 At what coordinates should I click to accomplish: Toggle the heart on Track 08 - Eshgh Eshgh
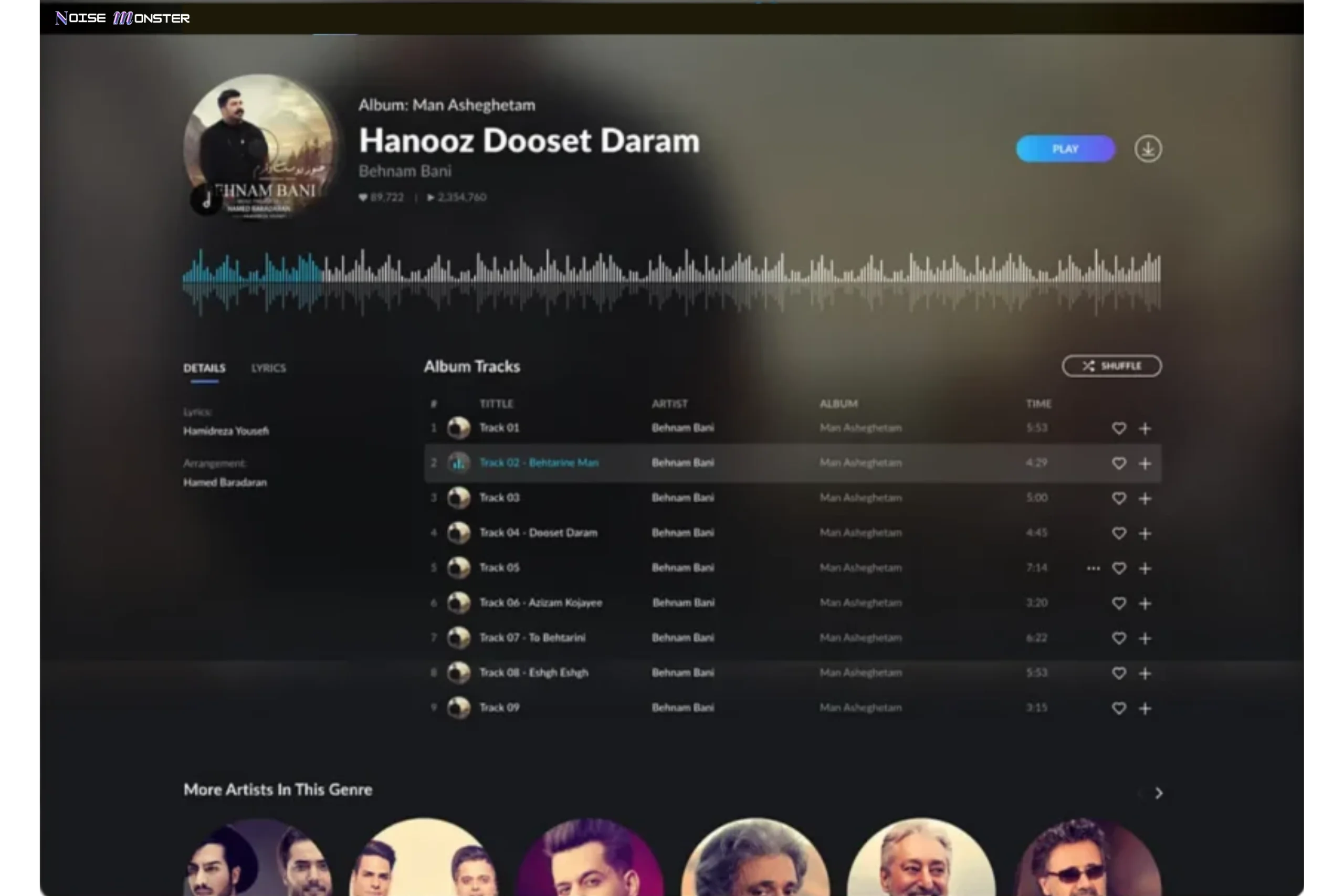click(1119, 673)
